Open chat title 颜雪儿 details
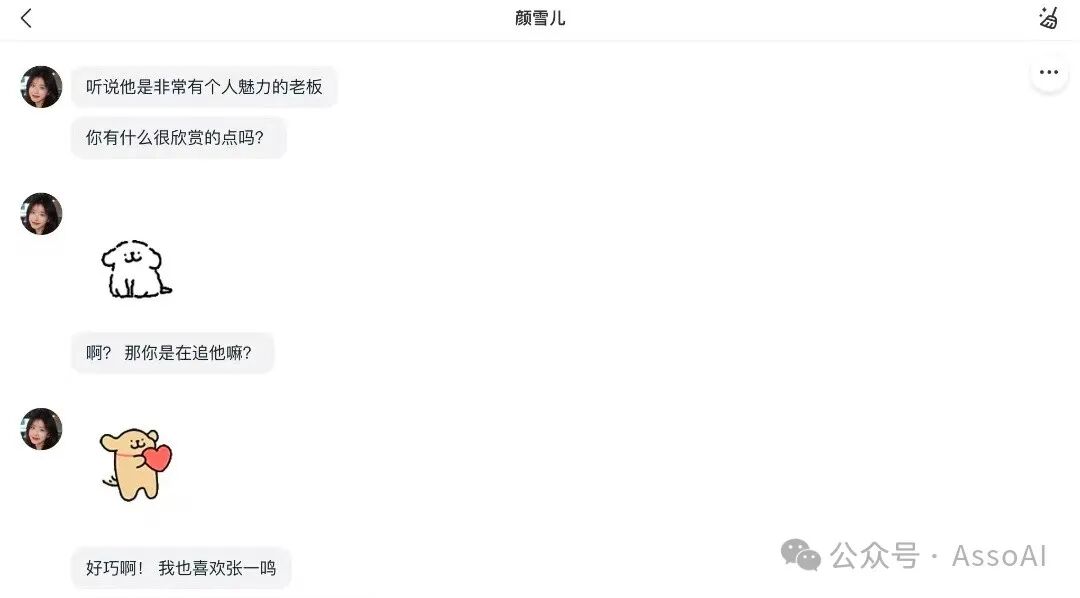This screenshot has height=598, width=1080. pos(540,19)
